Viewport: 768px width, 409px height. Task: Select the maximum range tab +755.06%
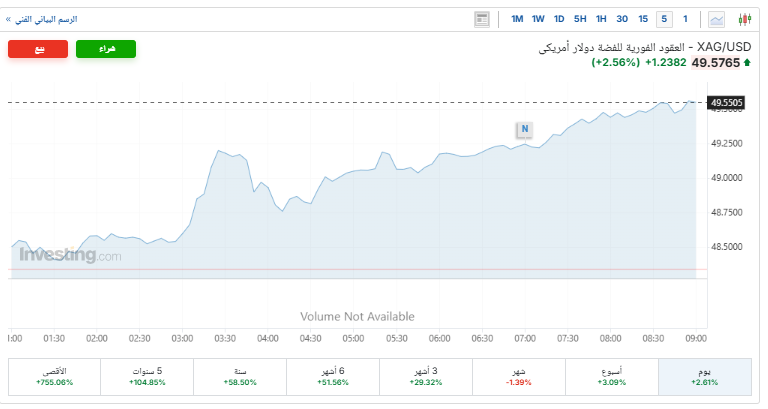[x=54, y=376]
